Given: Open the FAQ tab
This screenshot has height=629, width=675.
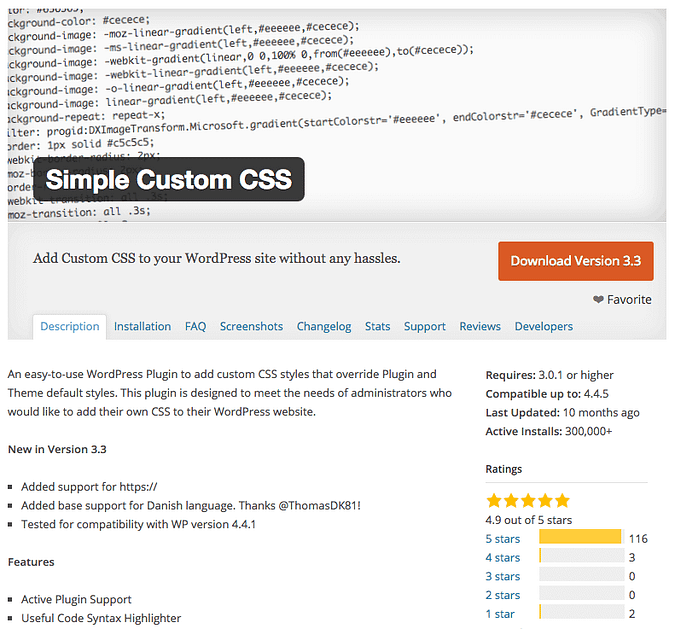Looking at the screenshot, I should coord(195,326).
